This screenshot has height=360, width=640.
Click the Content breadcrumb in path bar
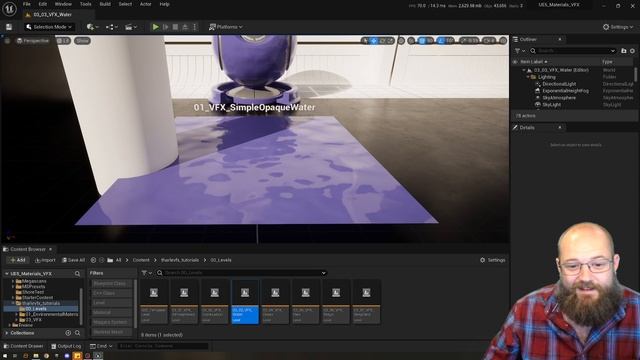coord(141,260)
